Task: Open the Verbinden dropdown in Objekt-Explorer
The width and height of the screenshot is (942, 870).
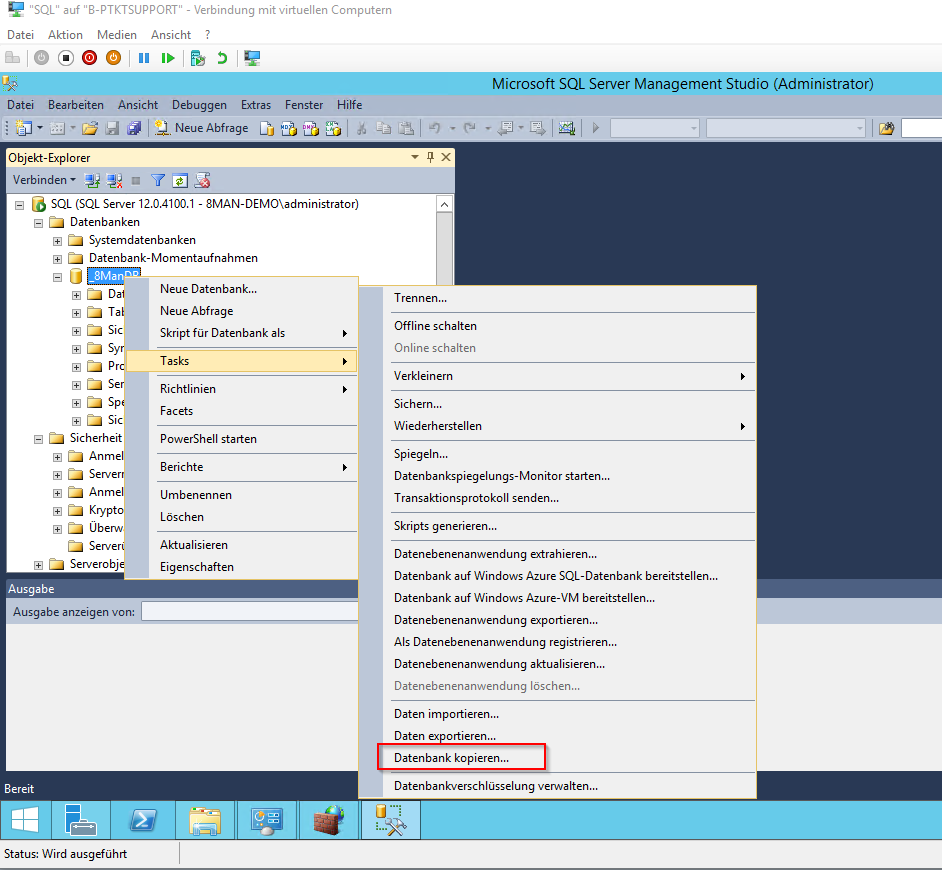Action: click(x=44, y=180)
